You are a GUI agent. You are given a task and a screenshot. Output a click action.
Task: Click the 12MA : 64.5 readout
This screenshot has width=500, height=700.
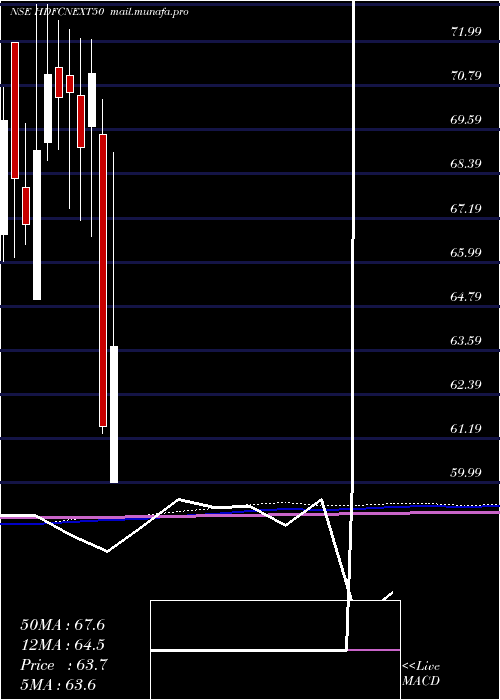click(x=62, y=645)
